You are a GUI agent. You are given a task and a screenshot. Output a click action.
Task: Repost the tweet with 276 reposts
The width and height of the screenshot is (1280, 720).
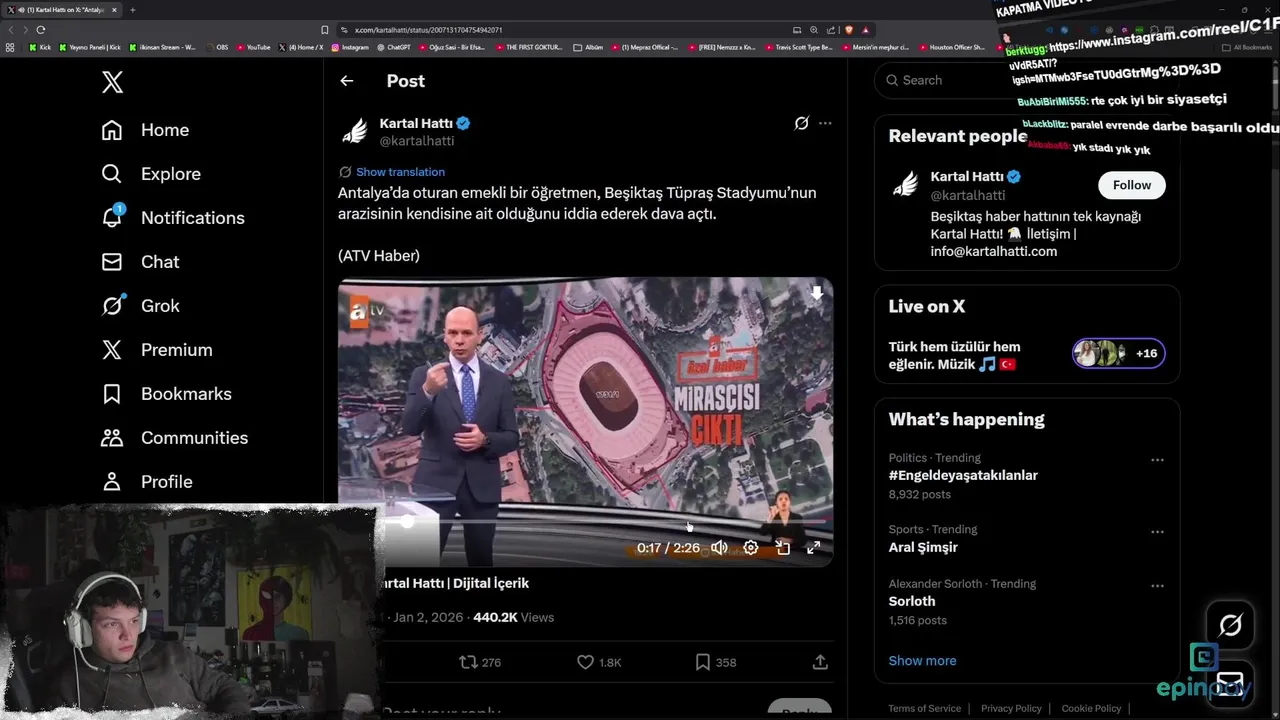coord(480,662)
